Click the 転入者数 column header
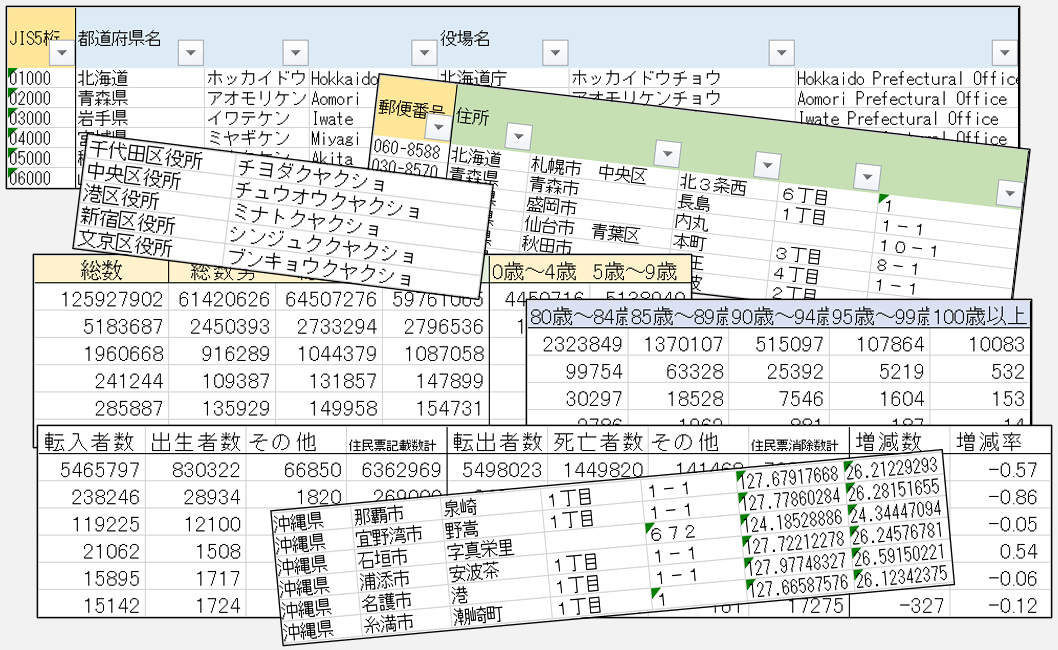 tap(89, 442)
